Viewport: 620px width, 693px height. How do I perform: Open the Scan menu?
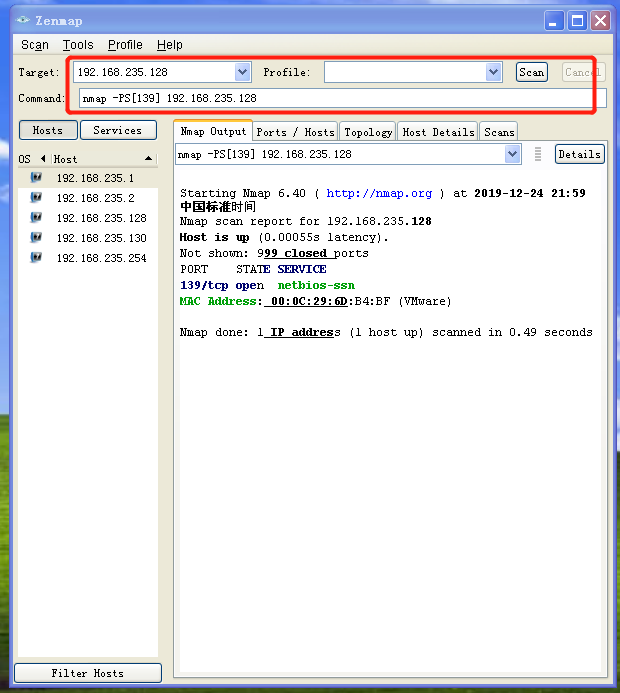35,45
